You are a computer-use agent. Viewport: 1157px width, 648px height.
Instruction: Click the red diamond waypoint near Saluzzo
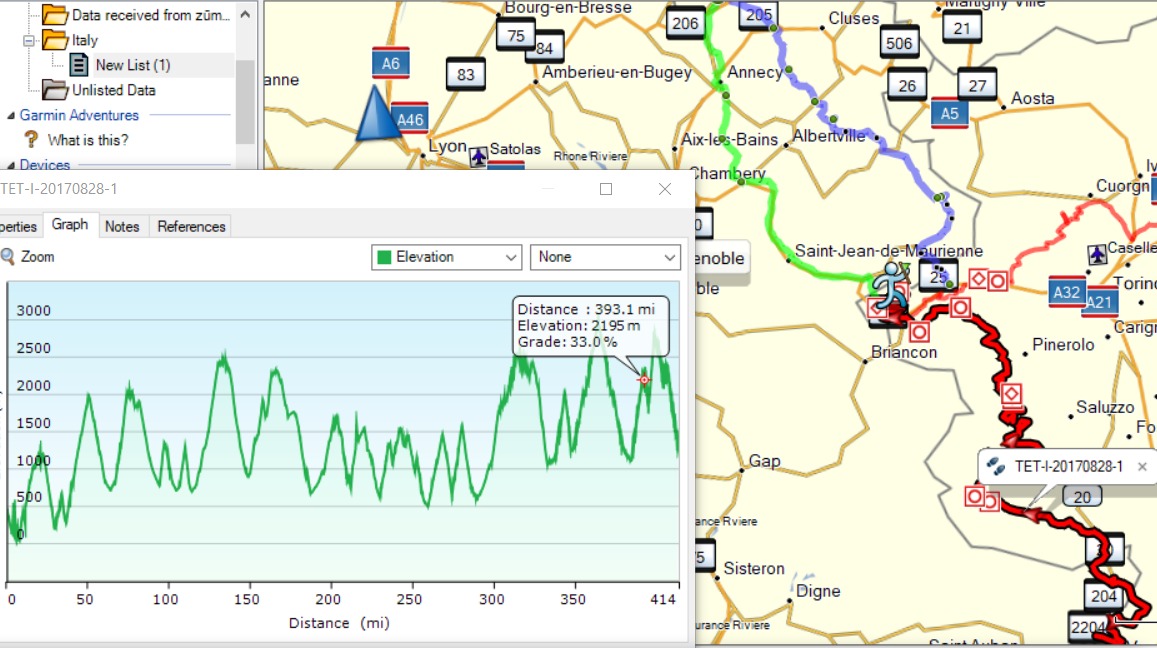point(1012,395)
